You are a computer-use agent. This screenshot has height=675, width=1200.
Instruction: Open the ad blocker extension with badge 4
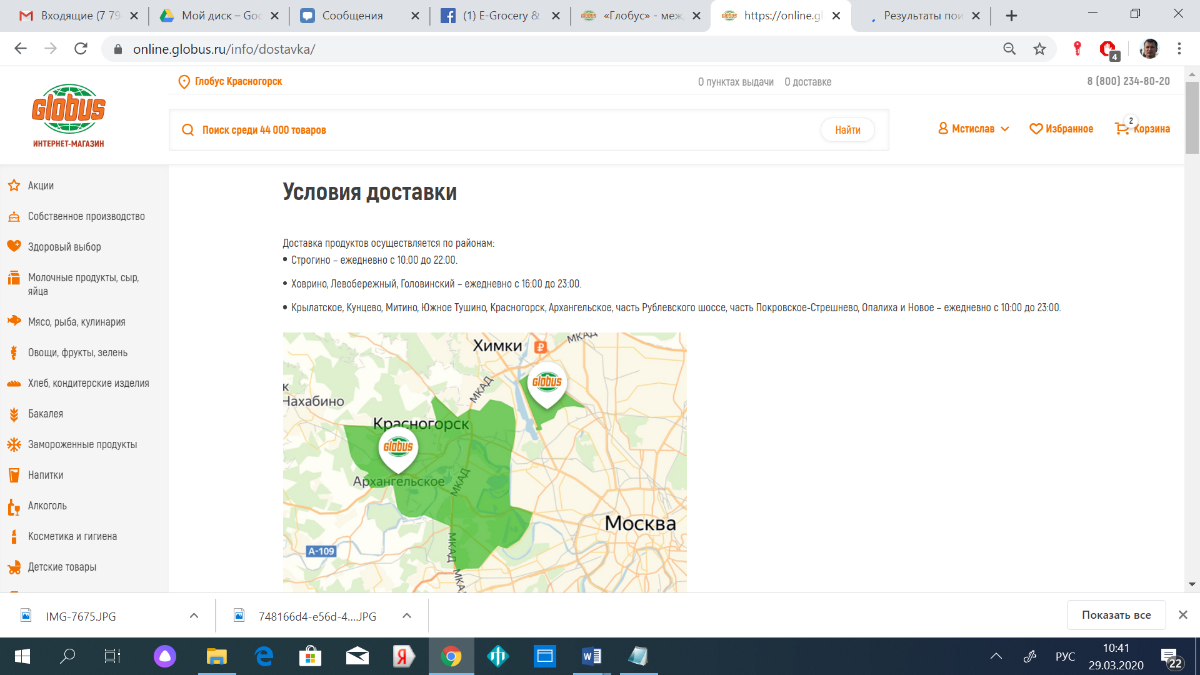click(1108, 49)
